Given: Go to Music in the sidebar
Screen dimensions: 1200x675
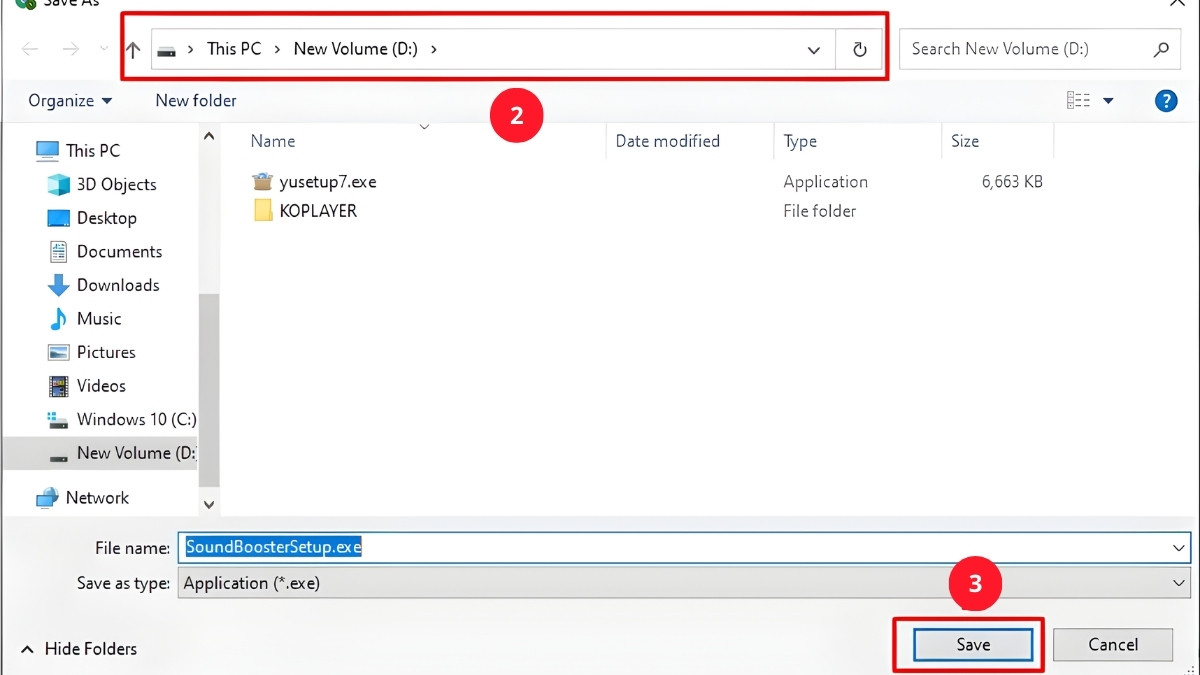Looking at the screenshot, I should coord(98,319).
